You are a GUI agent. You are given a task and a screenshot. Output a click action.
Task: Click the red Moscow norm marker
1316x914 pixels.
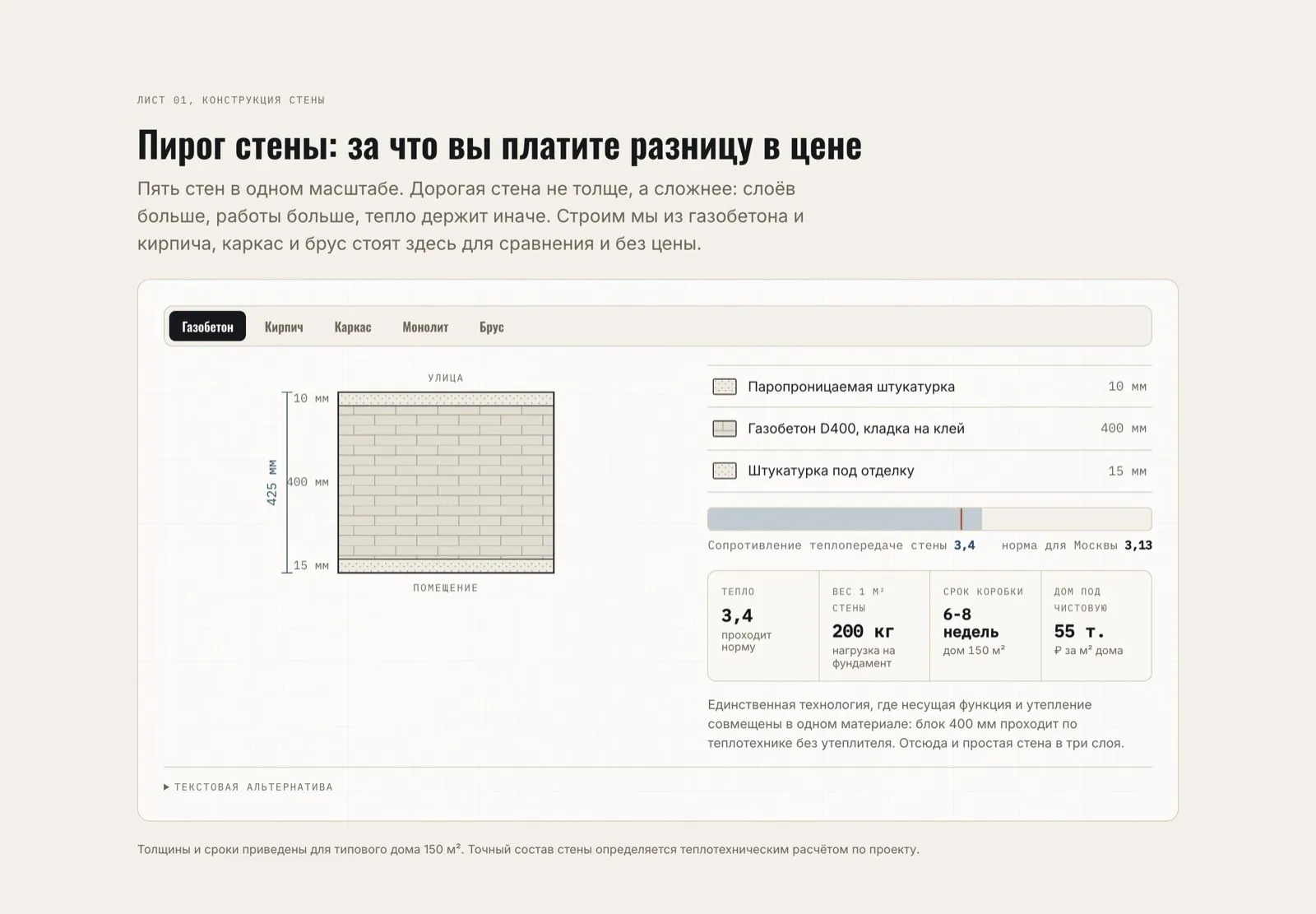tap(961, 519)
